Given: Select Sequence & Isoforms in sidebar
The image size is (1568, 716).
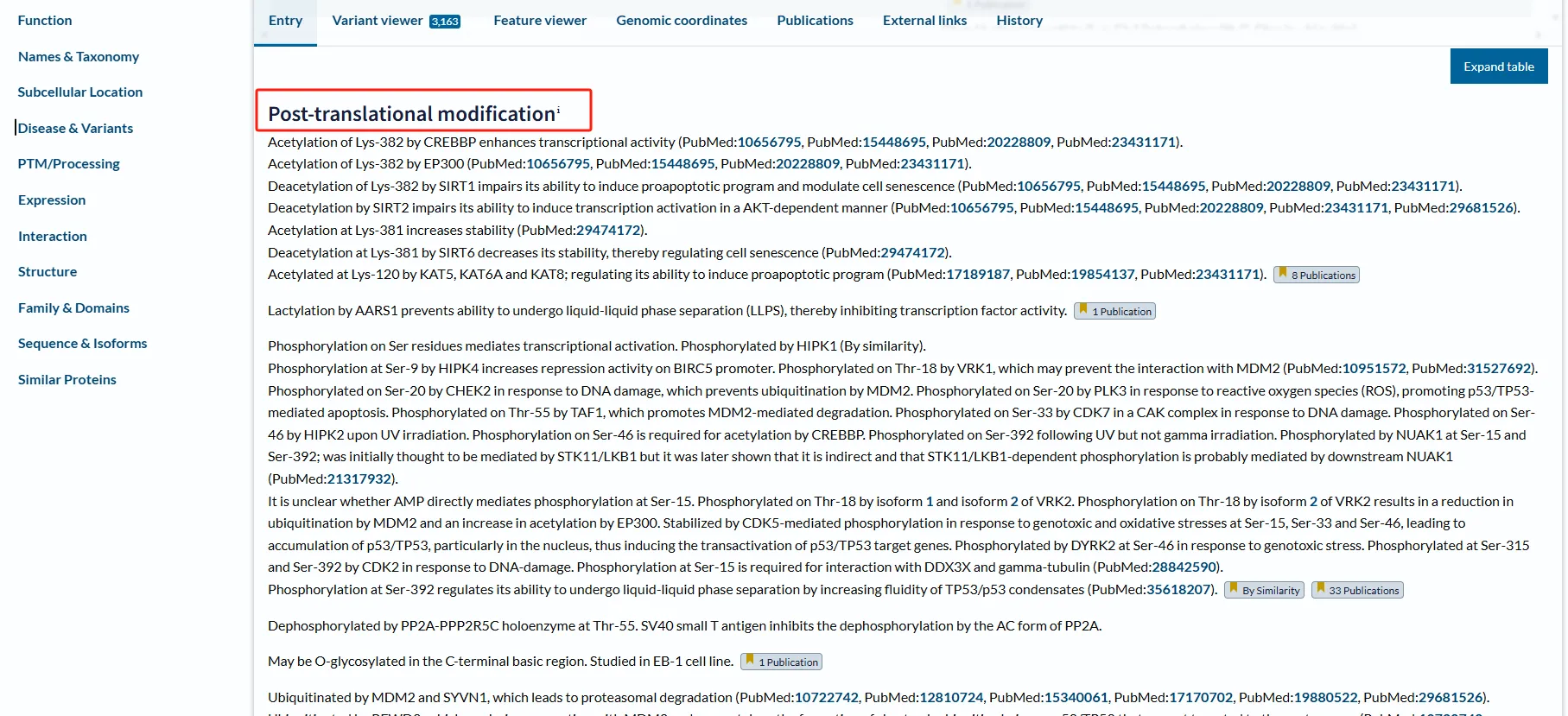Looking at the screenshot, I should point(83,344).
